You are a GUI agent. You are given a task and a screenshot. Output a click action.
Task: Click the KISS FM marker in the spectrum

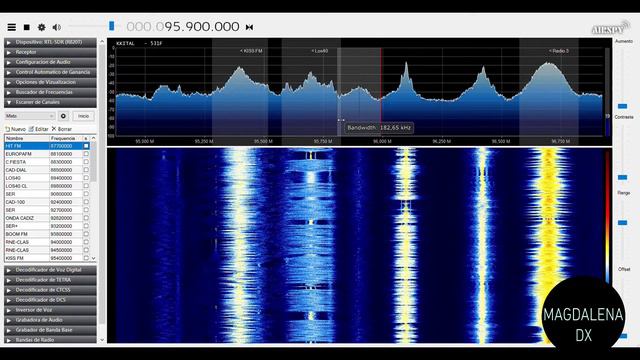point(251,51)
